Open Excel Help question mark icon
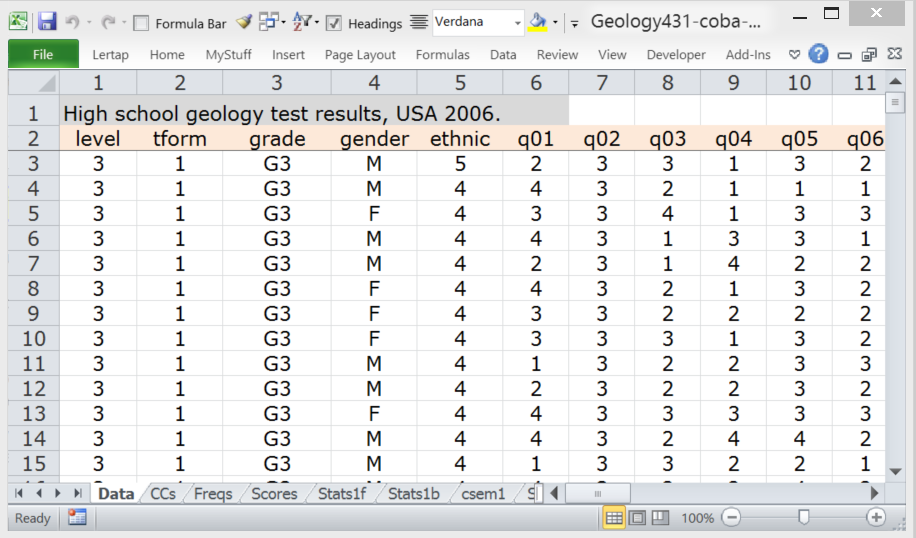The image size is (916, 538). click(818, 54)
